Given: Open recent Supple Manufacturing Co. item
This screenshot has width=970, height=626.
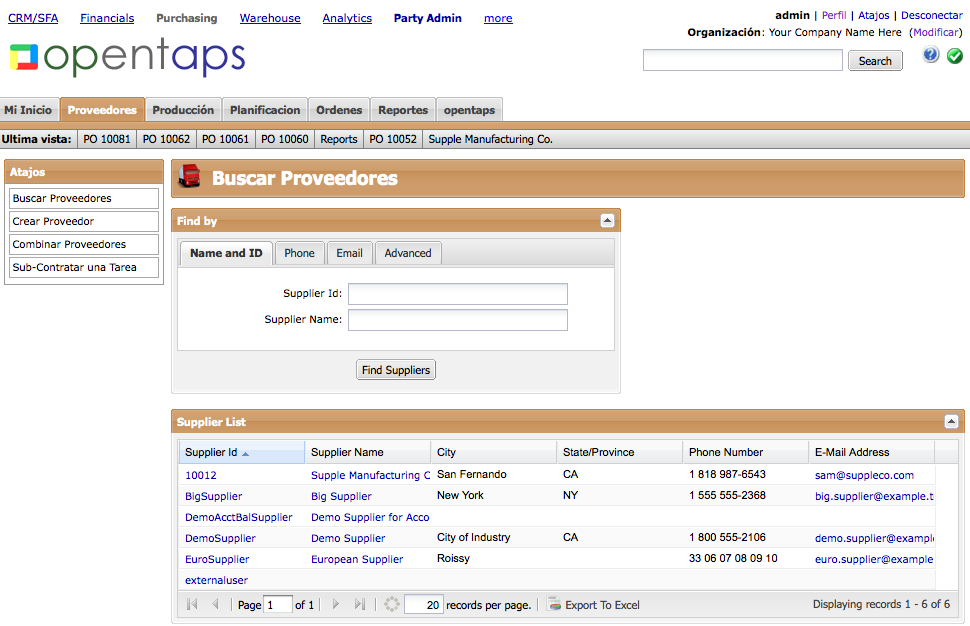Looking at the screenshot, I should (491, 139).
